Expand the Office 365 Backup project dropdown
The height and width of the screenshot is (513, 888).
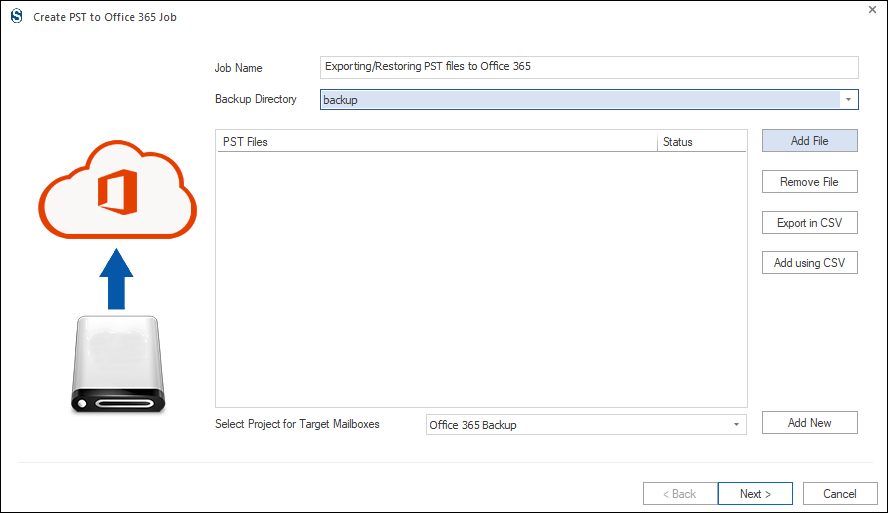736,425
